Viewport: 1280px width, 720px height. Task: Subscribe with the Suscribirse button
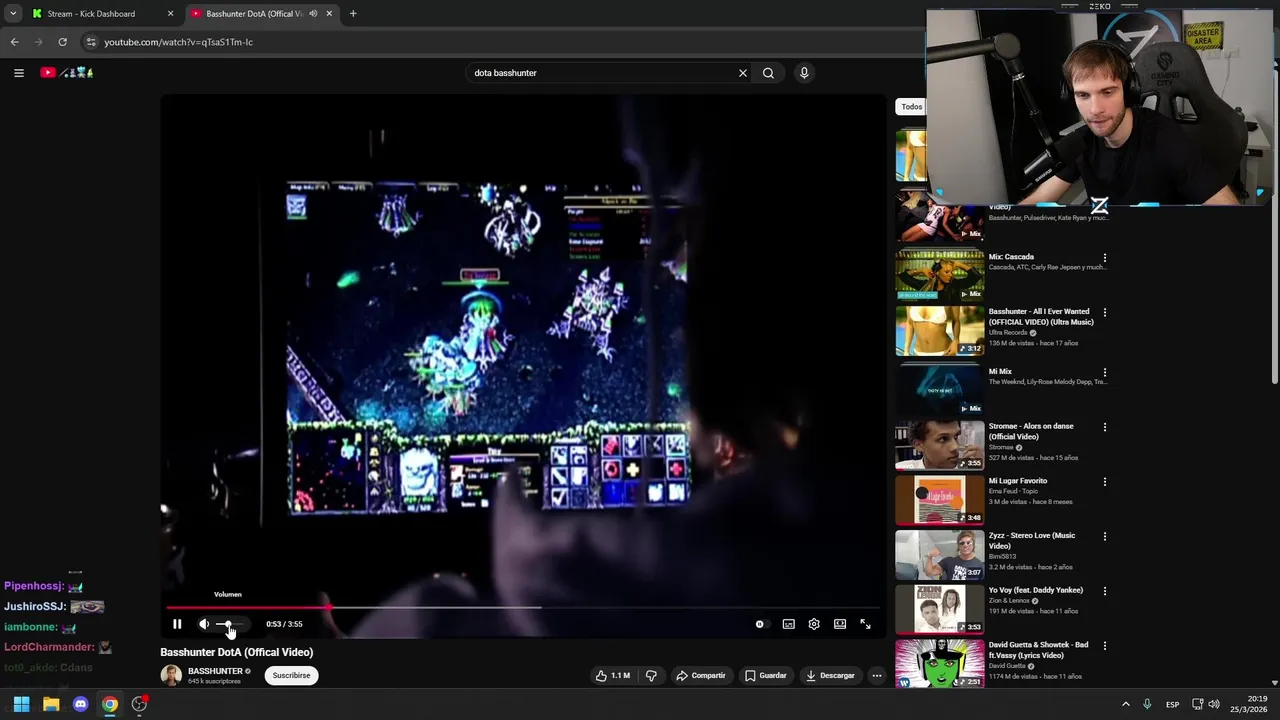[x=291, y=675]
